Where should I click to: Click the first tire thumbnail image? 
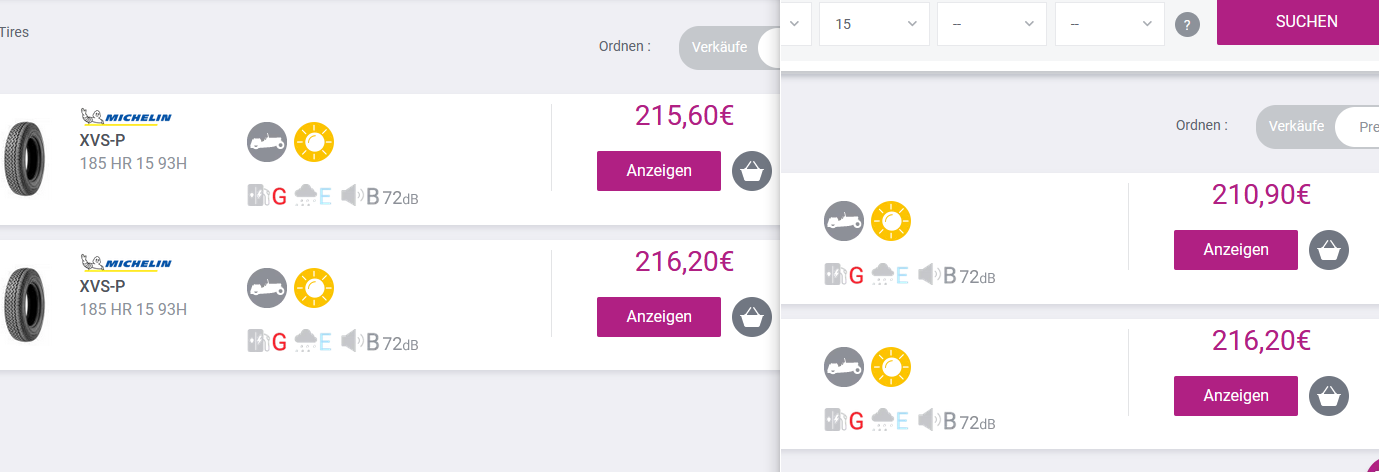tap(26, 158)
